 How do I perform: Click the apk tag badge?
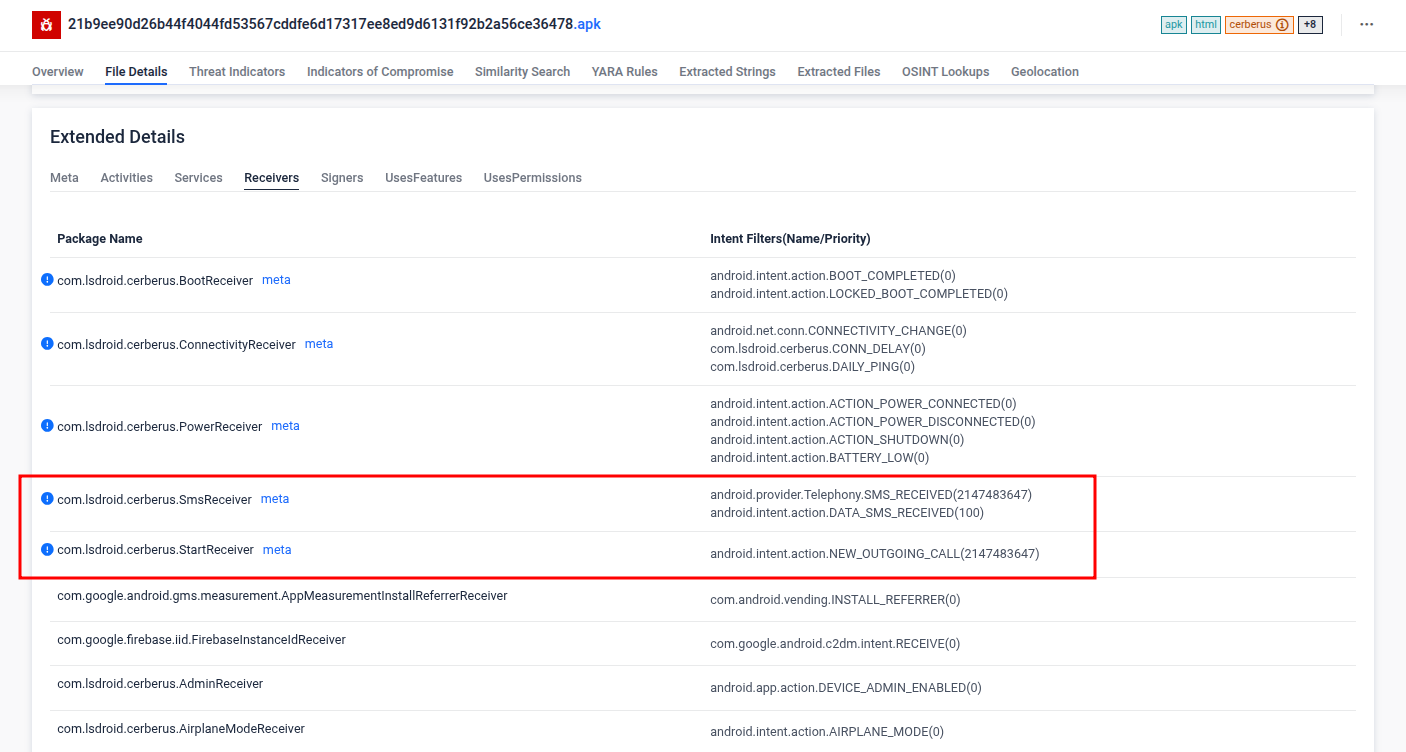[1173, 24]
